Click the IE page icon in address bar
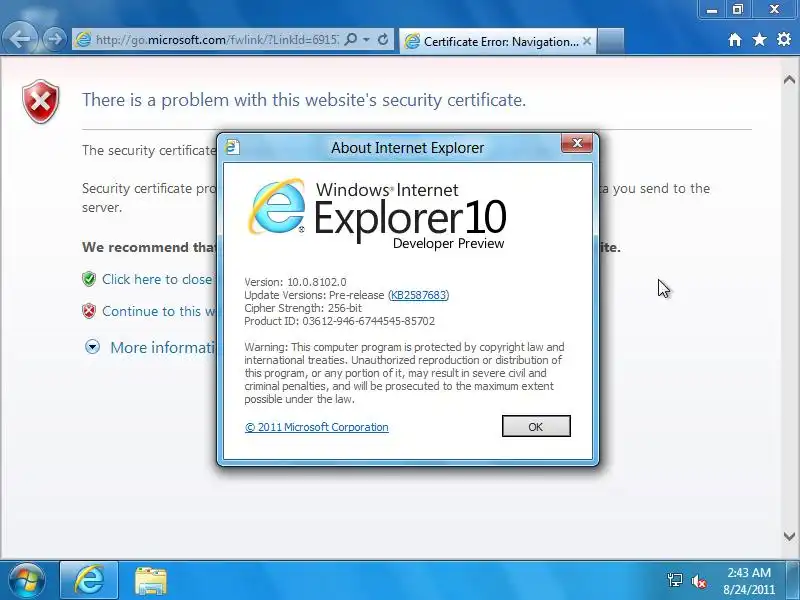800x600 pixels. (x=83, y=39)
